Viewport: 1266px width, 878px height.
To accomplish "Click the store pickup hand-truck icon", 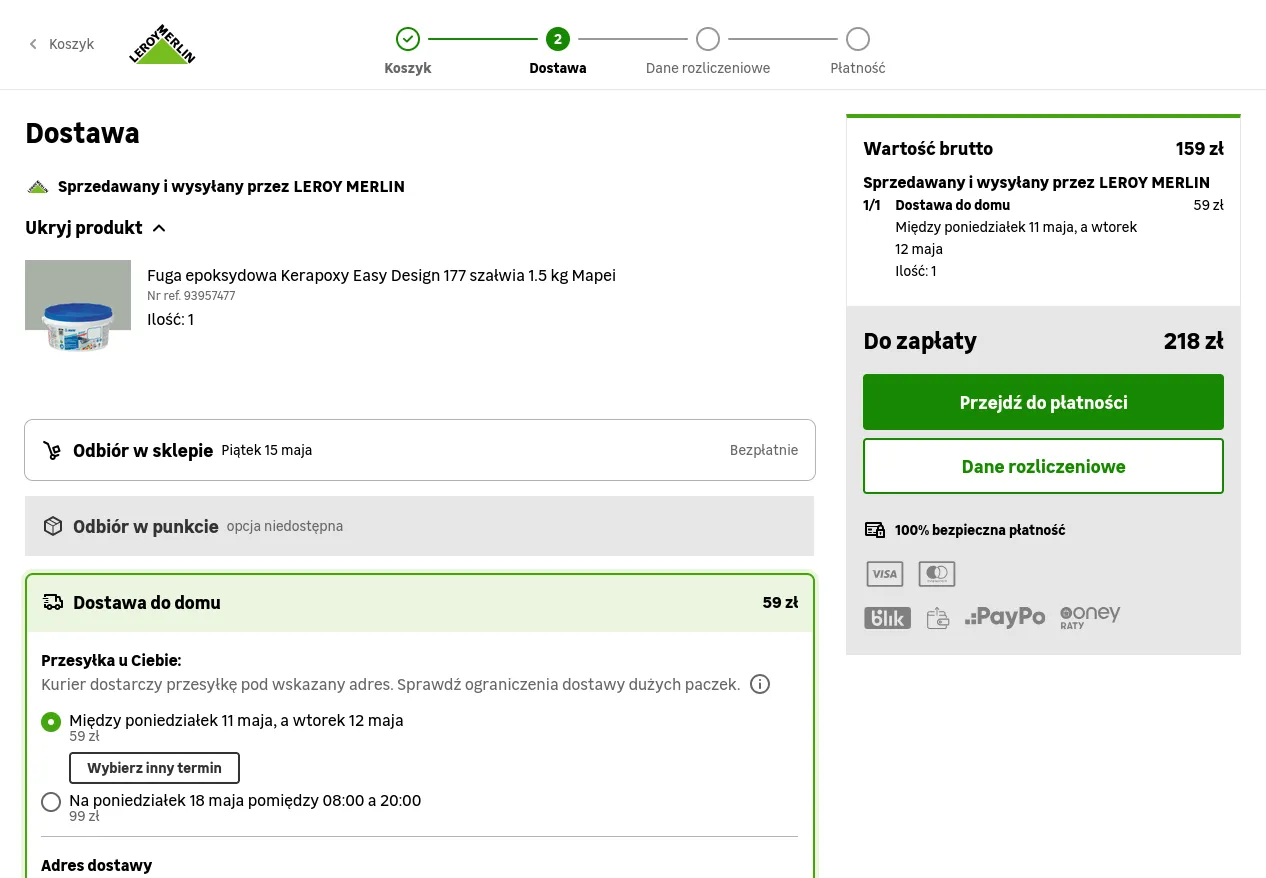I will tap(52, 450).
